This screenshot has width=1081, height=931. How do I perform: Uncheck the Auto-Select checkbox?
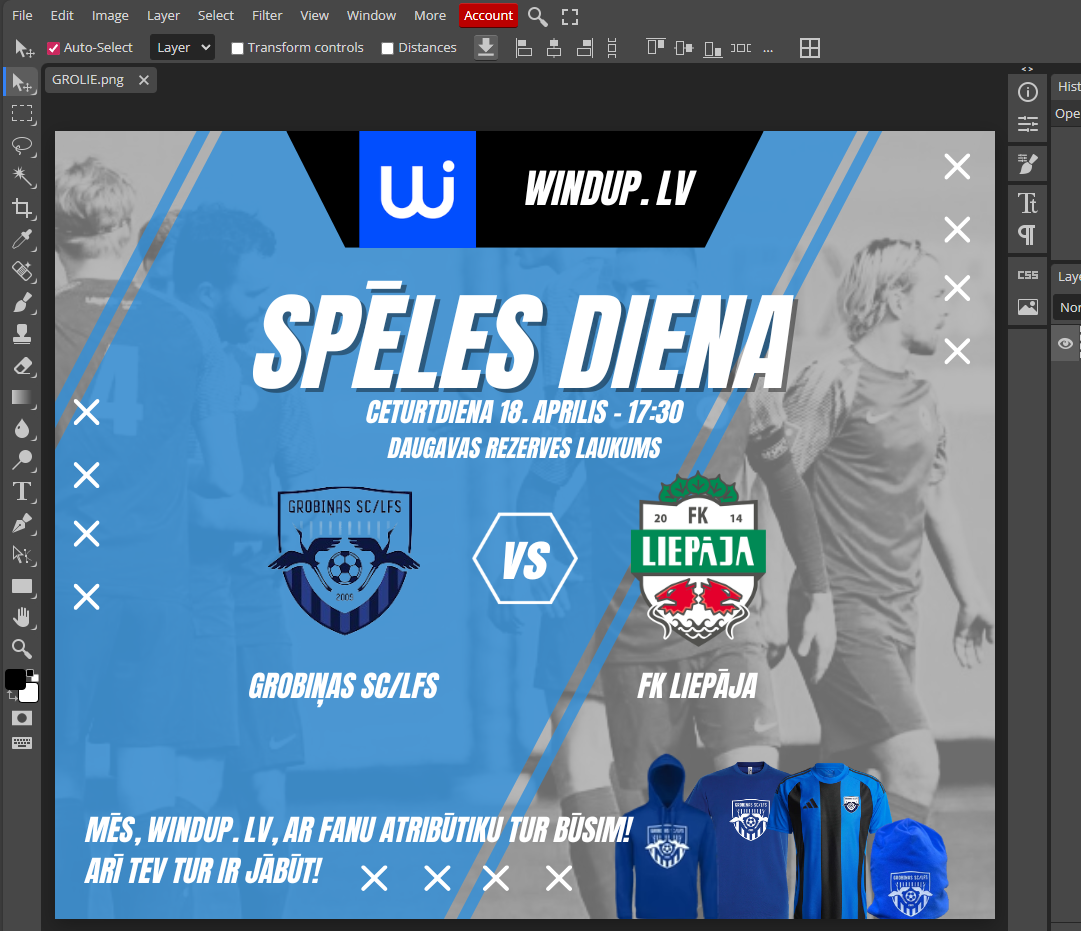pos(54,48)
